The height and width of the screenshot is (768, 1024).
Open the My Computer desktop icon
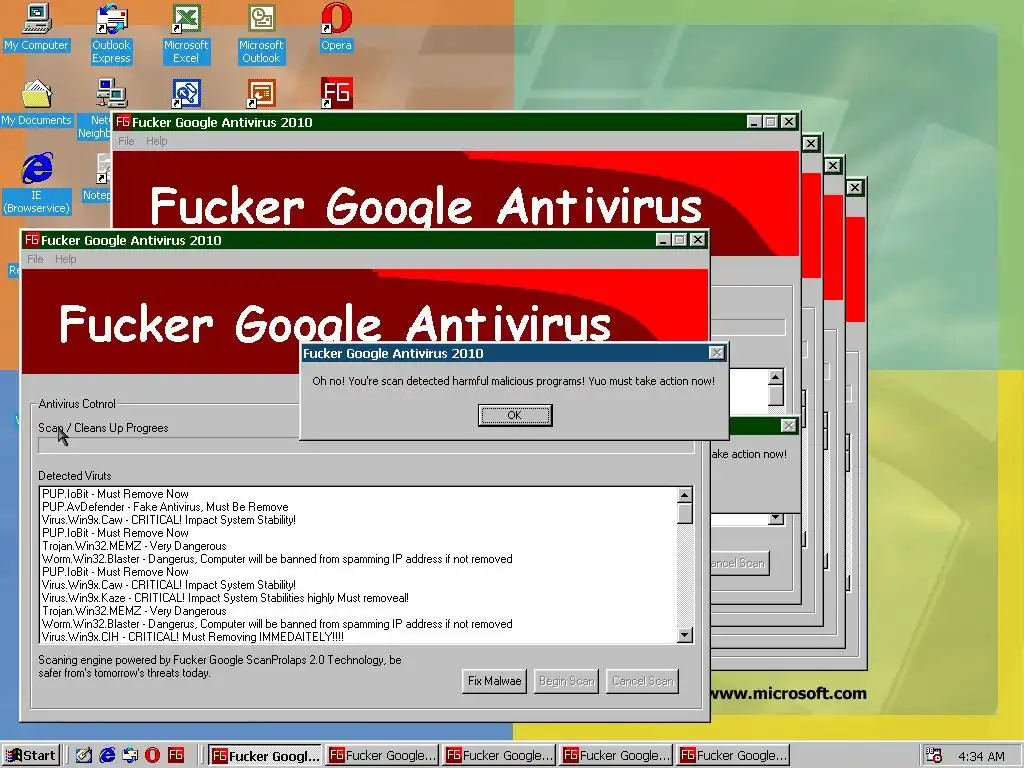(x=37, y=27)
